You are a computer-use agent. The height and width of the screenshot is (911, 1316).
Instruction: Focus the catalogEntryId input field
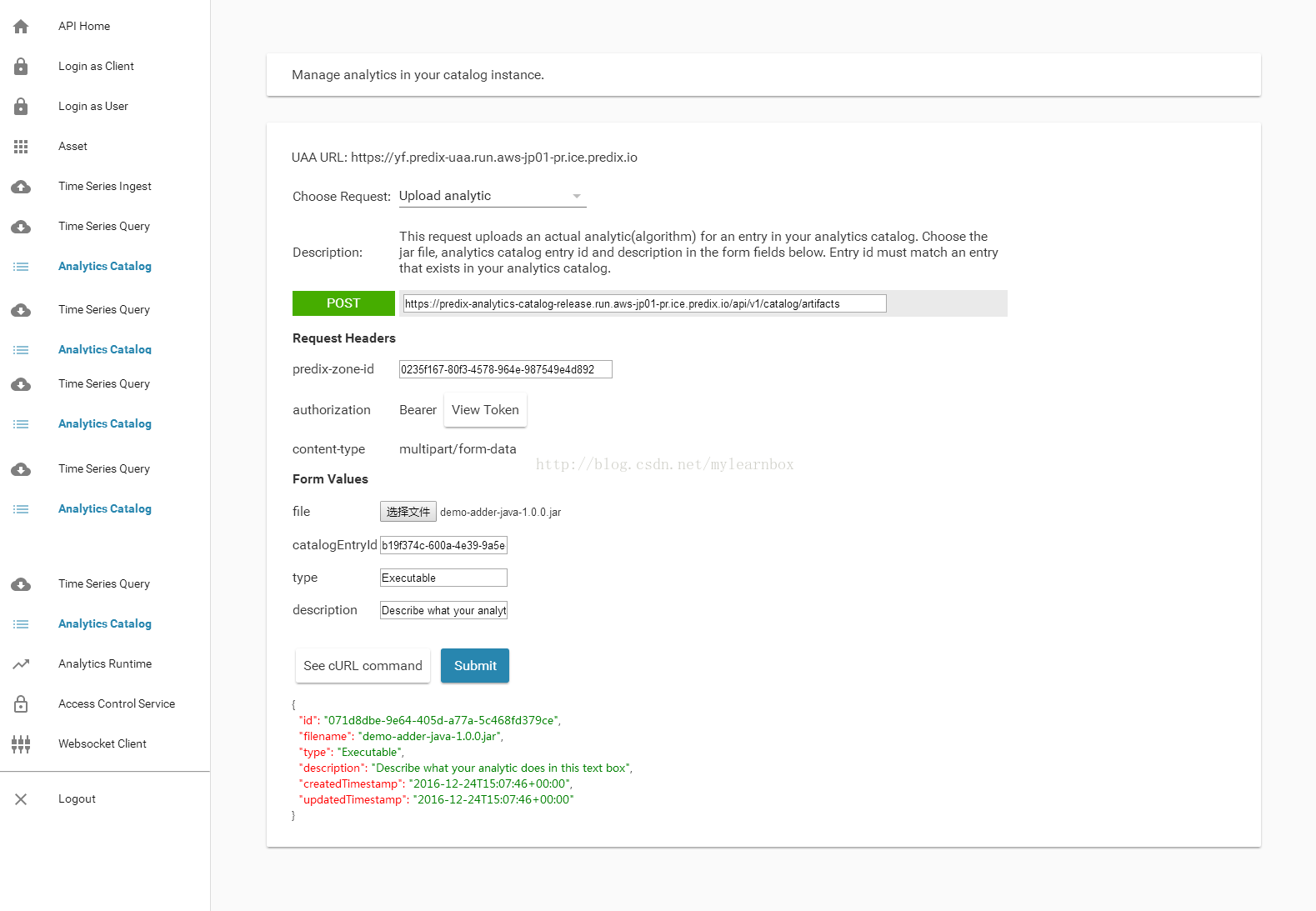tap(443, 545)
